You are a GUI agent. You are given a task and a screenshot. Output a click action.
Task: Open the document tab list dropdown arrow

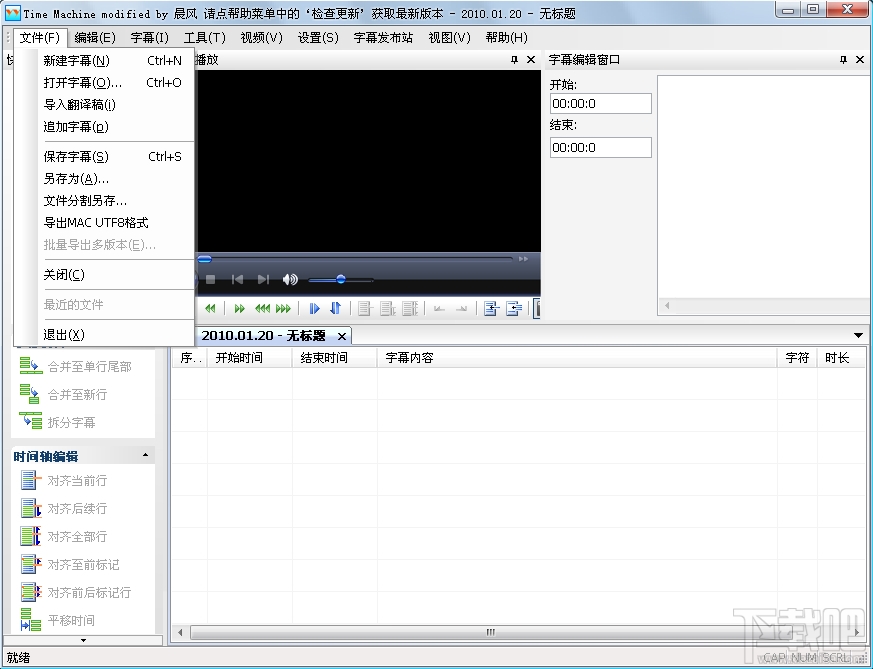coord(859,335)
